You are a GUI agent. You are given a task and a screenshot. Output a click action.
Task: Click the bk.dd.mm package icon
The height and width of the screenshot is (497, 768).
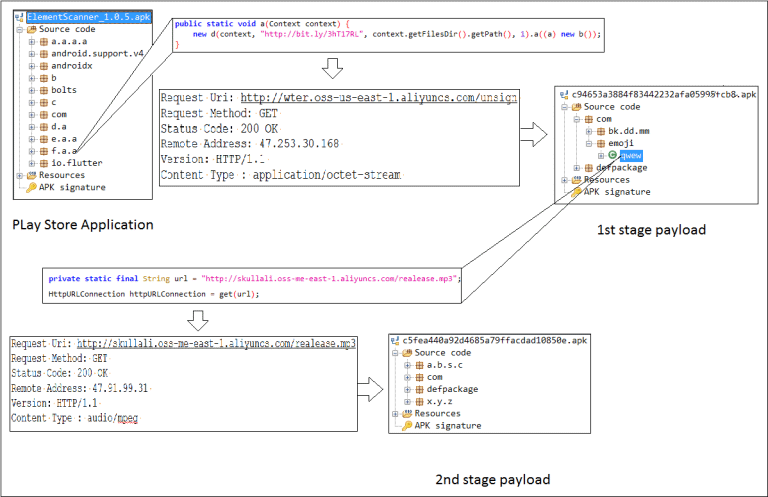pos(601,131)
